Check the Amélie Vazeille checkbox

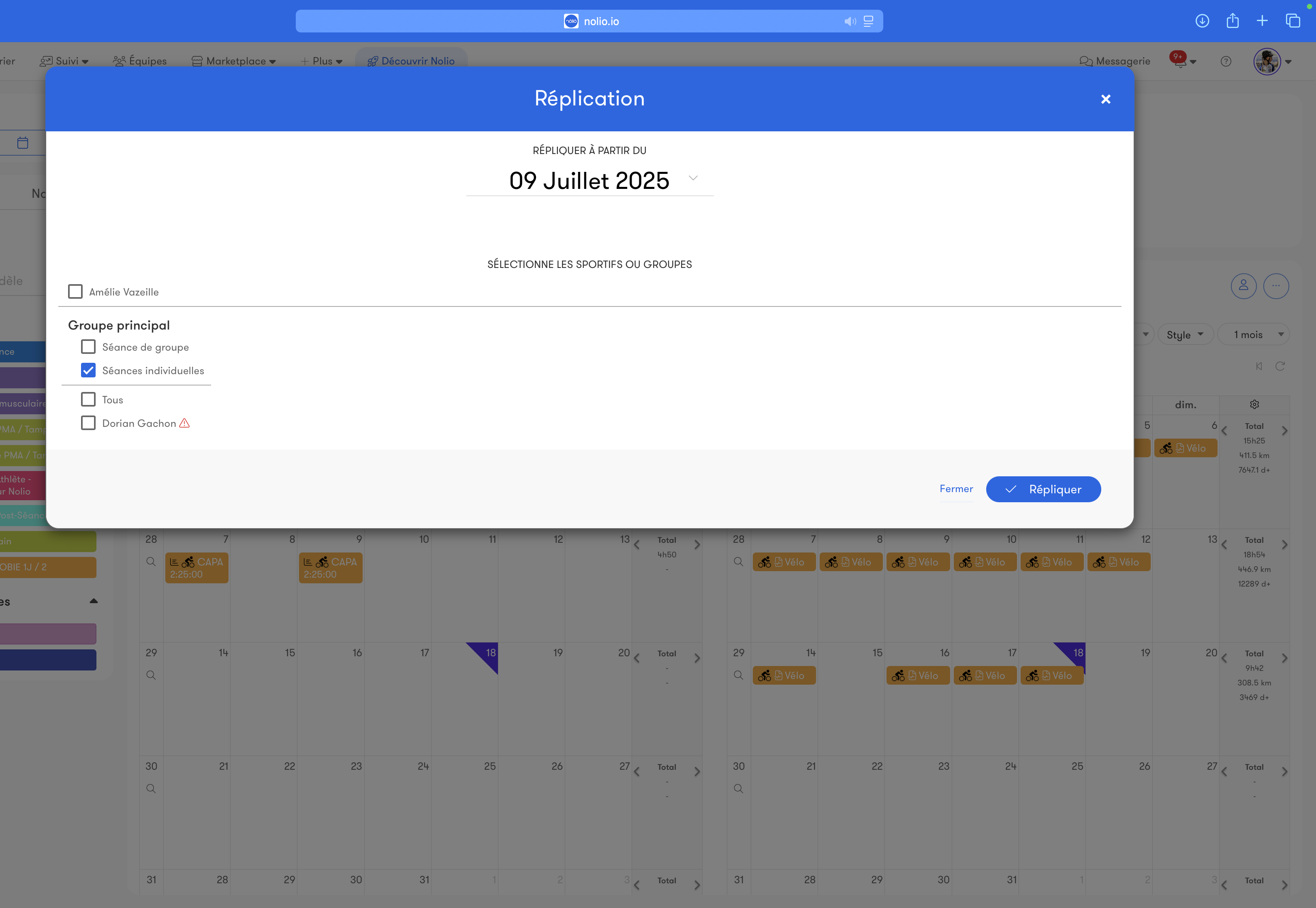click(x=75, y=292)
